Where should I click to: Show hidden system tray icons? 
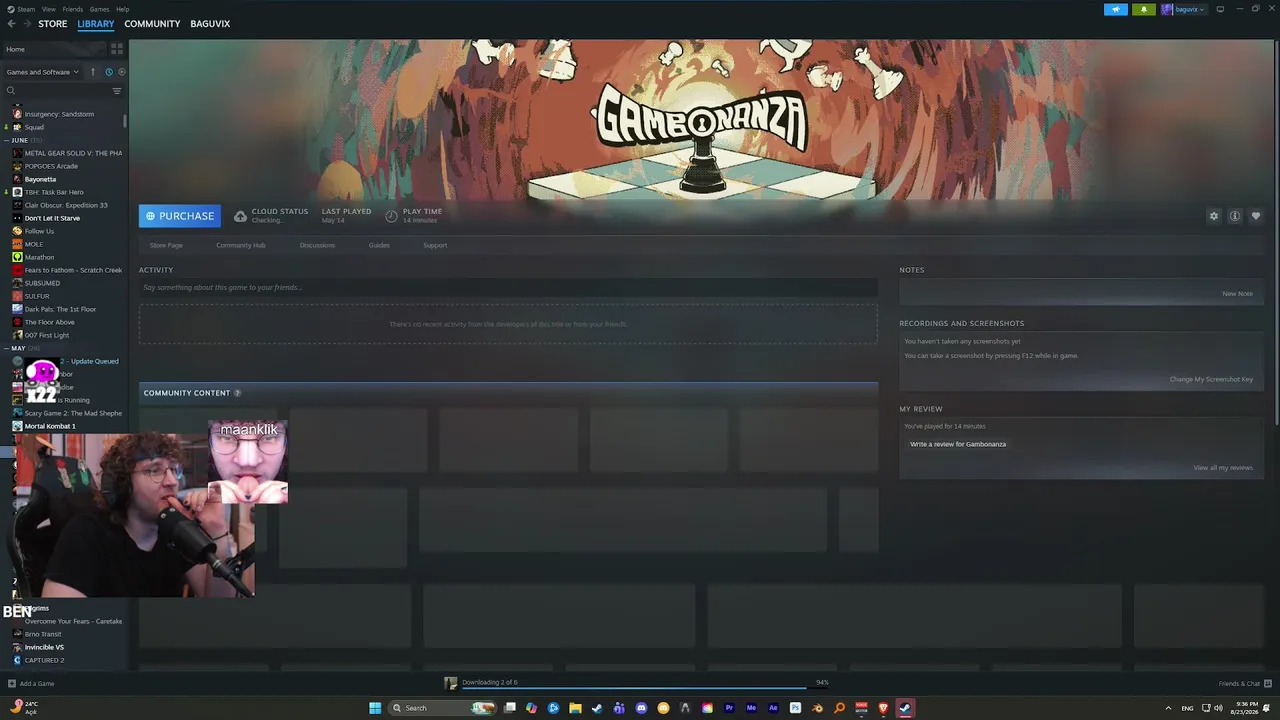(x=1168, y=708)
